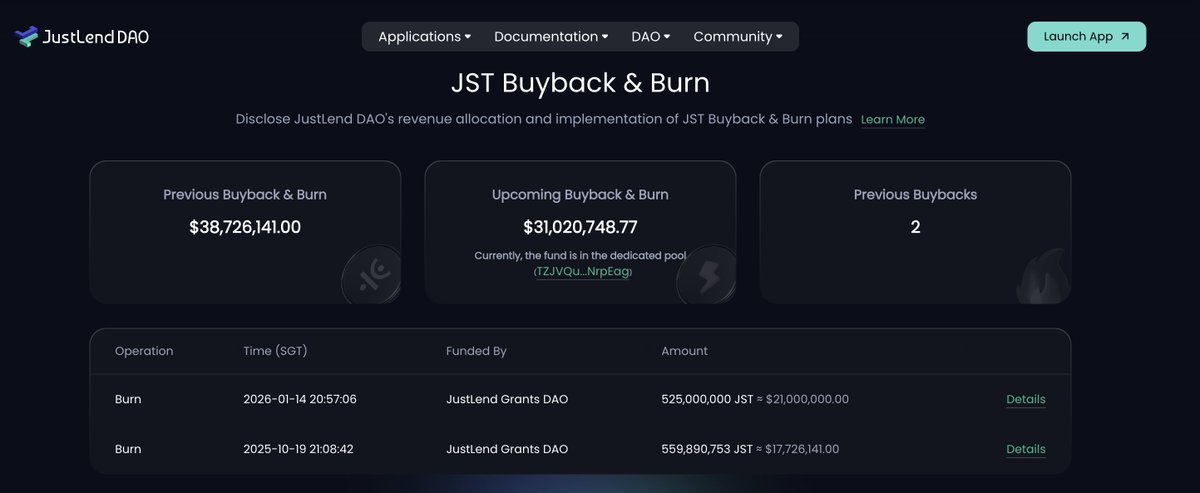Click the 2025-10-19 21:08:42 timestamp
The image size is (1200, 493).
pyautogui.click(x=298, y=450)
